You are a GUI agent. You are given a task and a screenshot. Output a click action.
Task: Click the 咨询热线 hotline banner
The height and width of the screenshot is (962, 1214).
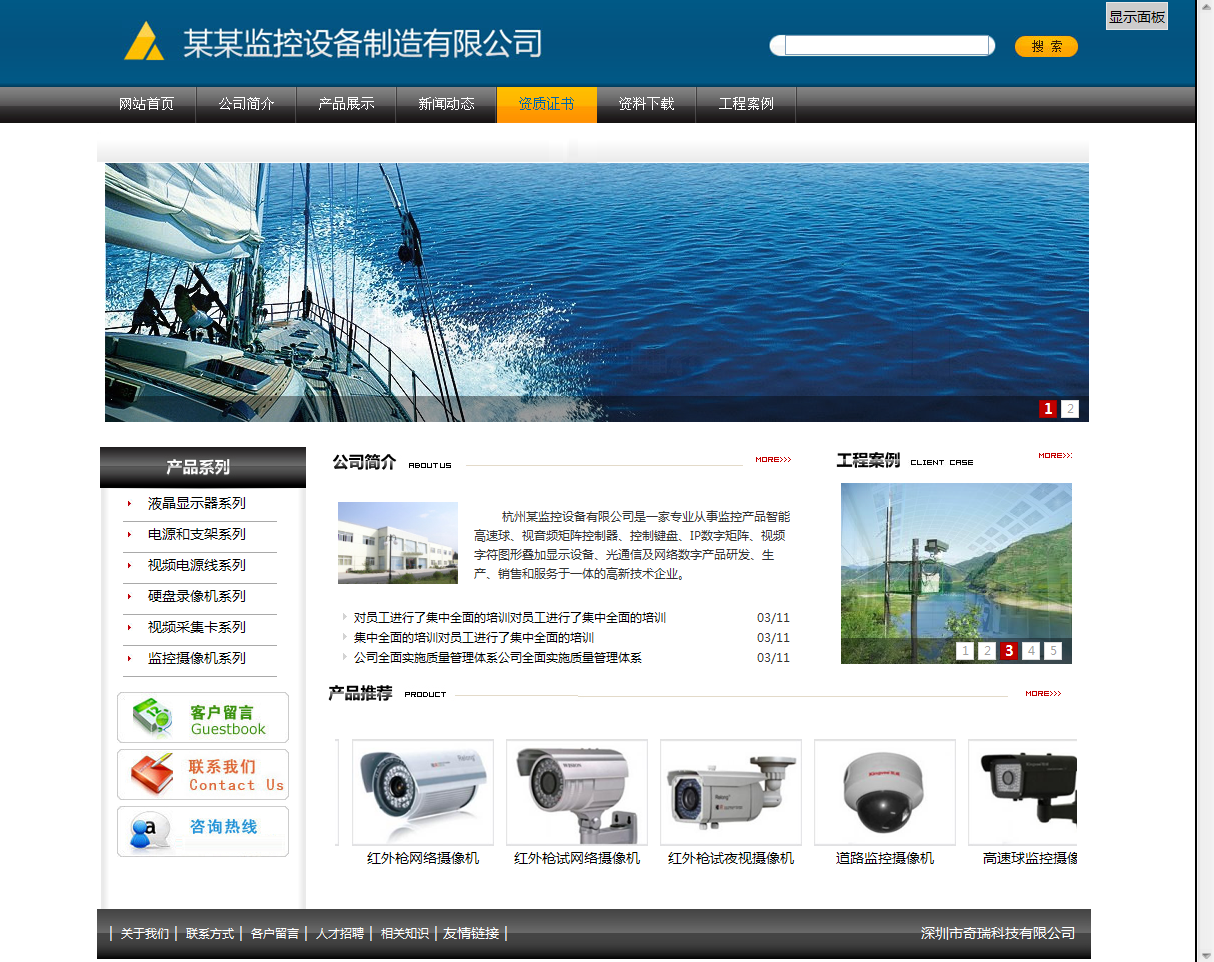tap(203, 831)
